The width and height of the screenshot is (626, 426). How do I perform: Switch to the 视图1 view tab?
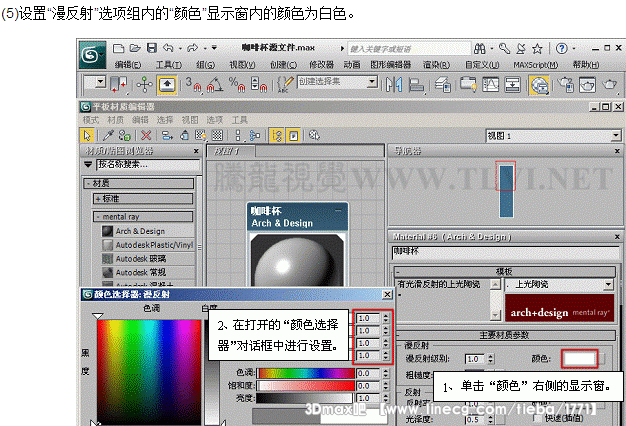click(x=230, y=151)
